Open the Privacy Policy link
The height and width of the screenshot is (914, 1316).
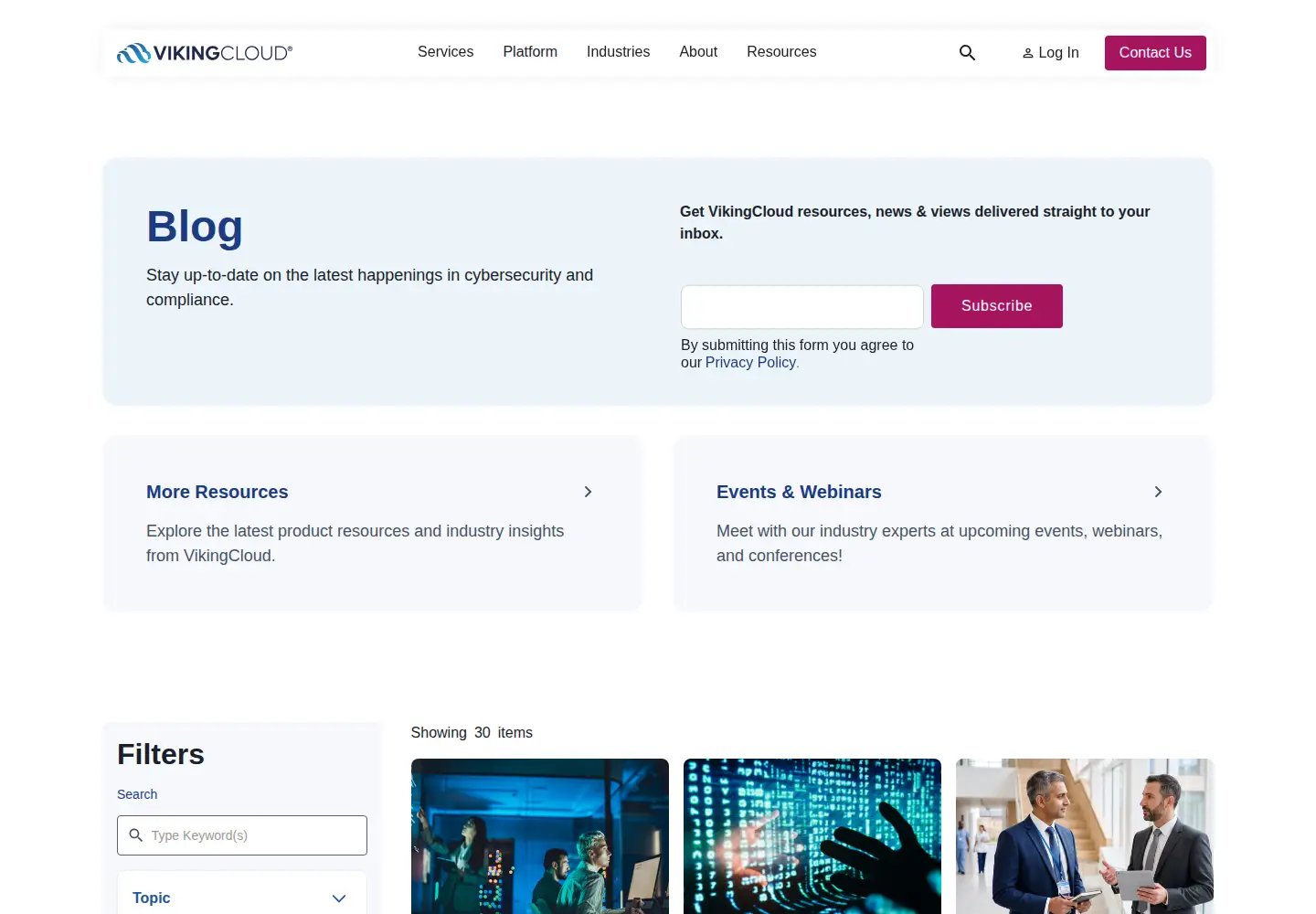(x=750, y=363)
